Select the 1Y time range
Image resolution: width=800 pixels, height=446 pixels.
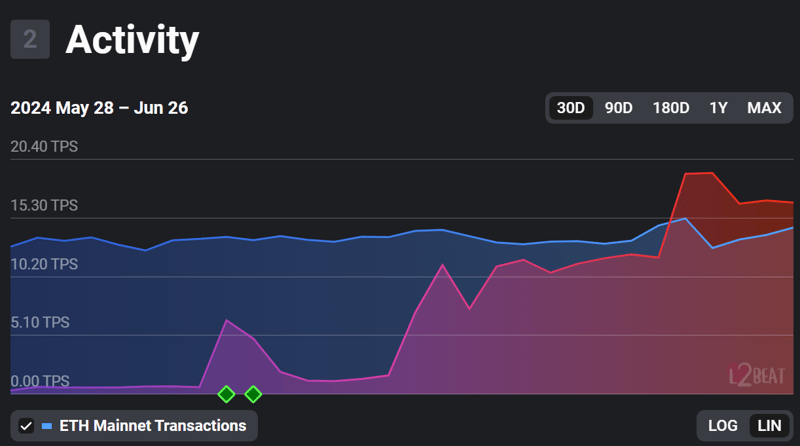click(718, 108)
